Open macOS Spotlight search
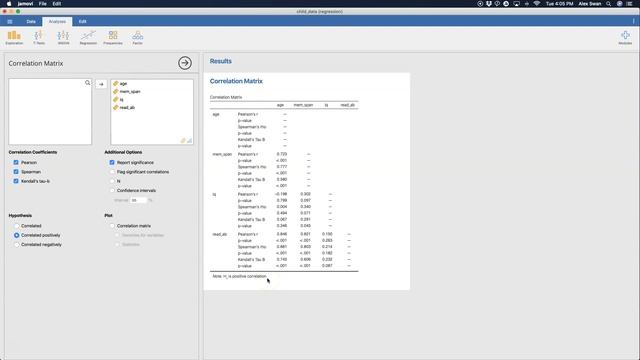 coord(609,4)
